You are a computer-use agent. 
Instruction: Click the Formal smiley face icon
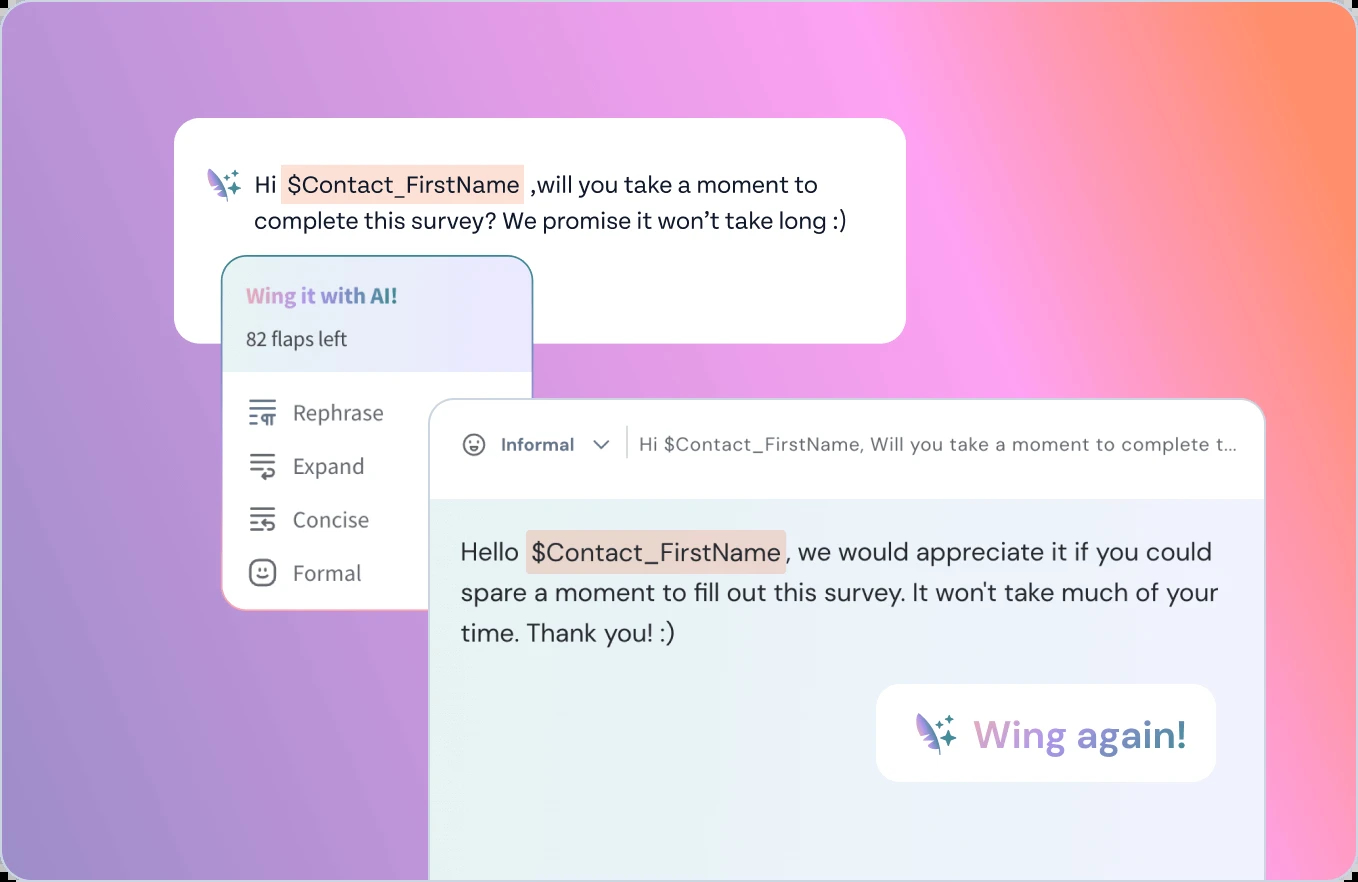point(262,573)
